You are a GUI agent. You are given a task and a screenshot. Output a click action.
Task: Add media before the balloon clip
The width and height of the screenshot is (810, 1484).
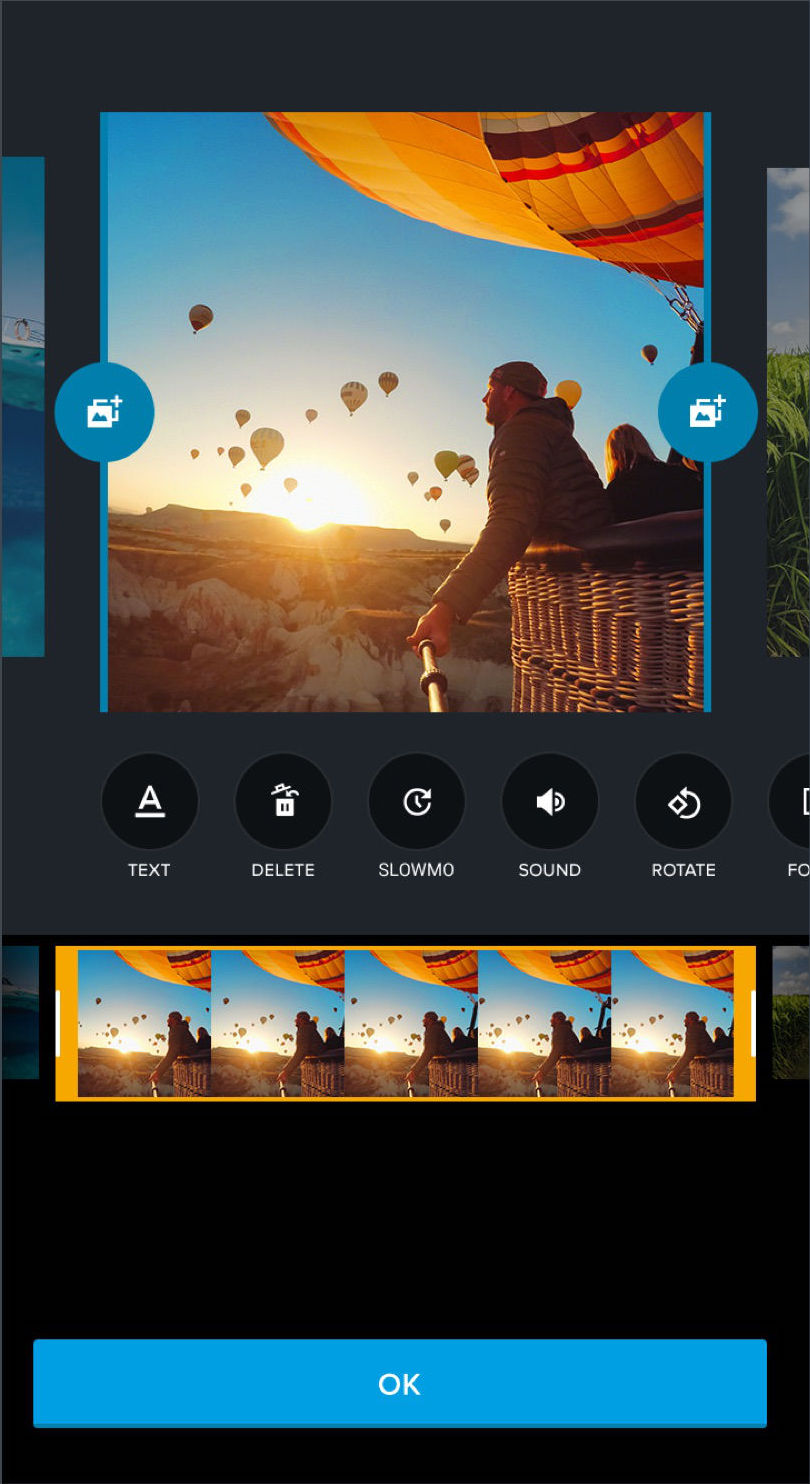(104, 412)
